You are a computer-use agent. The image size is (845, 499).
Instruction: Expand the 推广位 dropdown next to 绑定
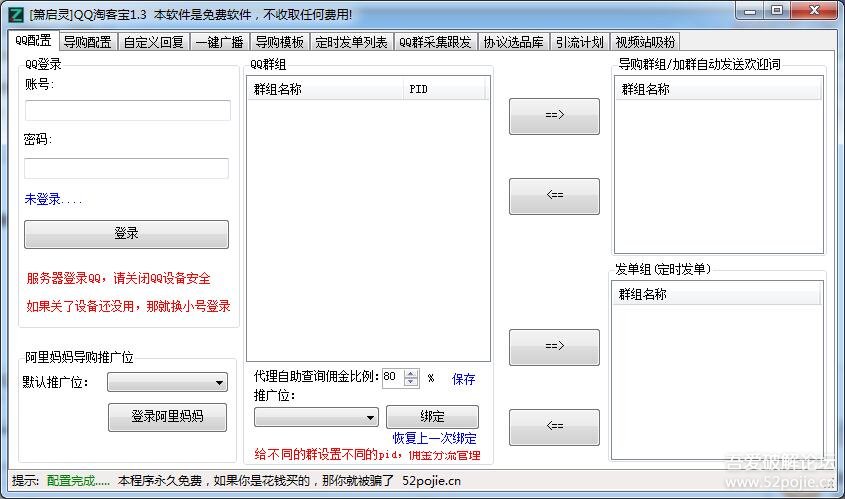(316, 417)
